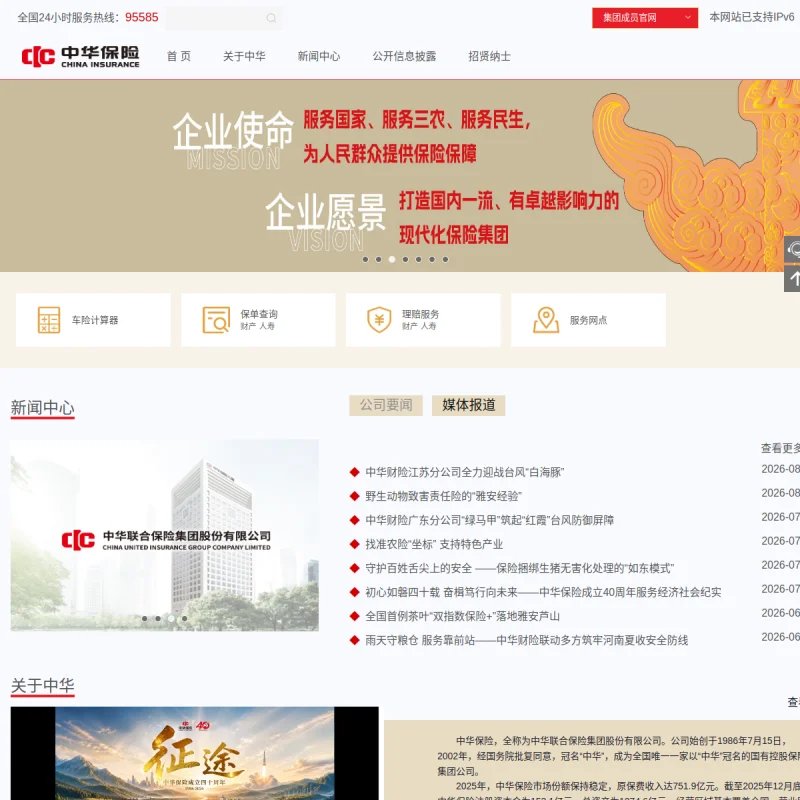The image size is (800, 800).
Task: Click the 关于中华 section heading
Action: click(43, 685)
